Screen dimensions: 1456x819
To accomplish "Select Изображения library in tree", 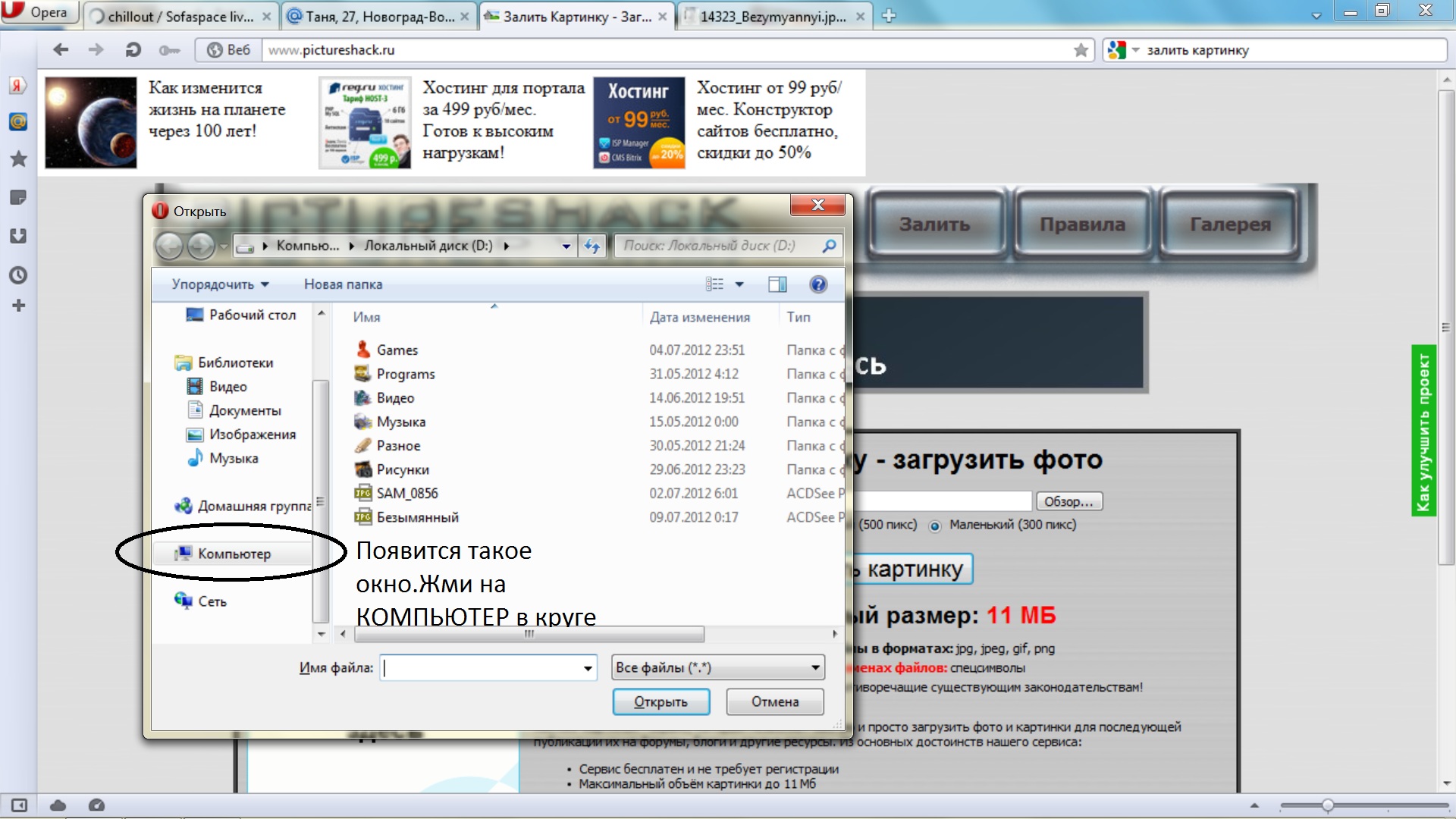I will pos(241,435).
